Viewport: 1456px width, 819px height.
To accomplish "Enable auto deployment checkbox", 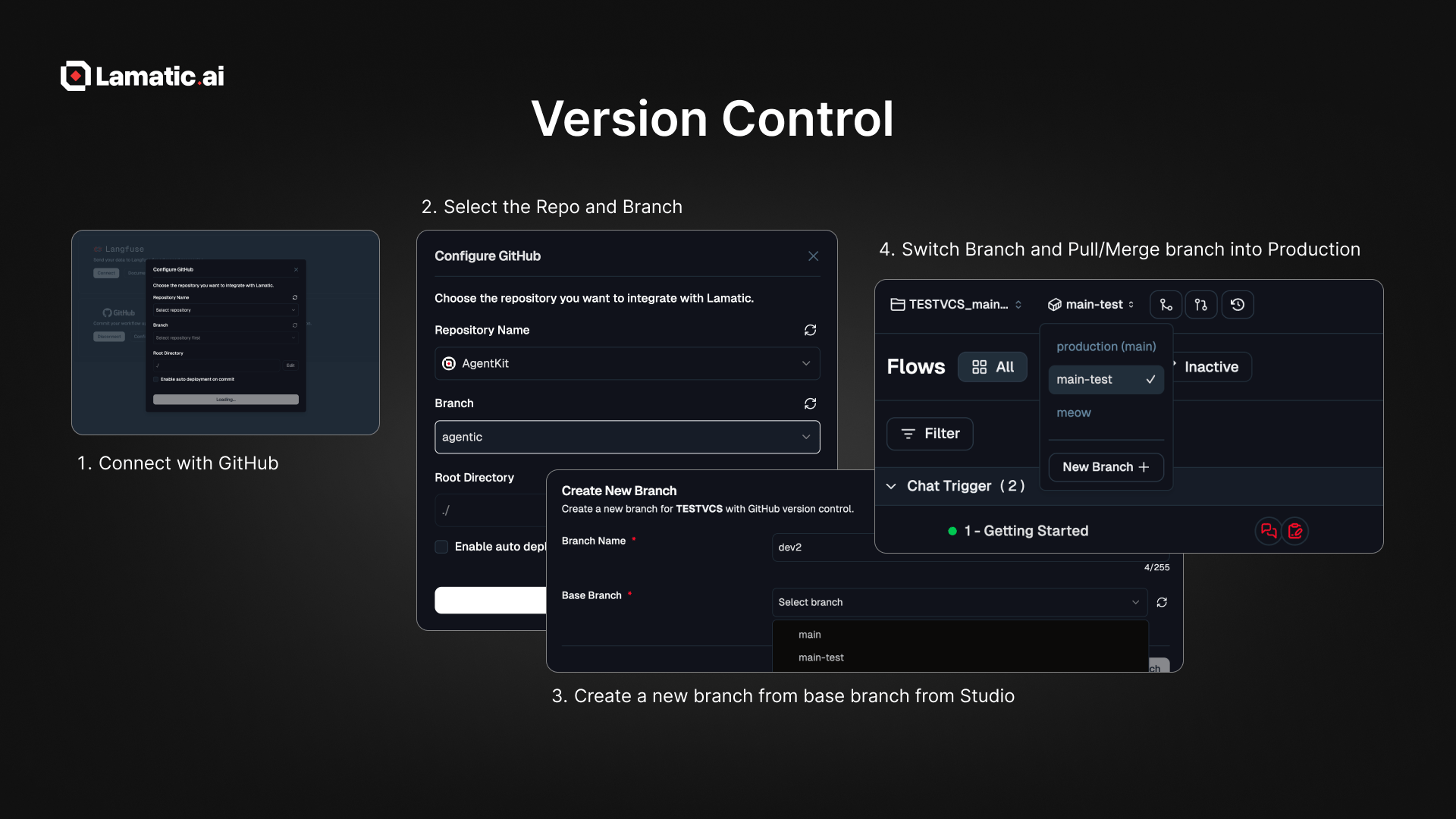I will tap(441, 547).
